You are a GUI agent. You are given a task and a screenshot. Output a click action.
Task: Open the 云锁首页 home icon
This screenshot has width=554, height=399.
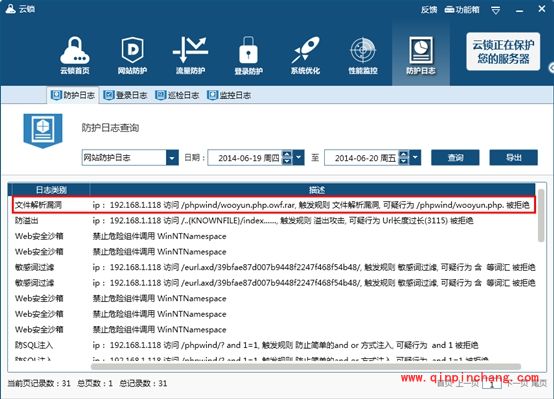[x=75, y=55]
